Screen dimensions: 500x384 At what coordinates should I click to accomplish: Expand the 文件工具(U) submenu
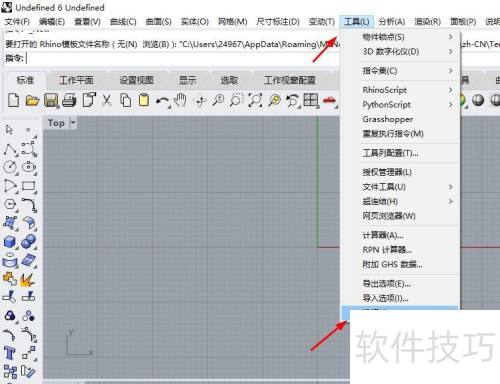pyautogui.click(x=400, y=187)
